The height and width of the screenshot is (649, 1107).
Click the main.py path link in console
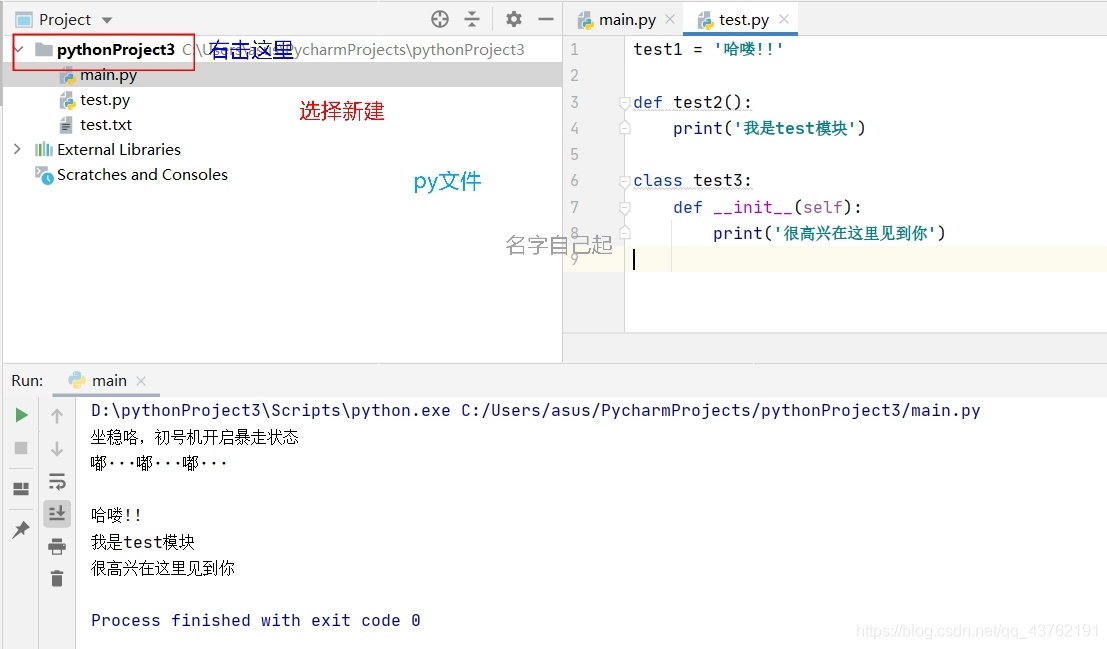point(721,410)
